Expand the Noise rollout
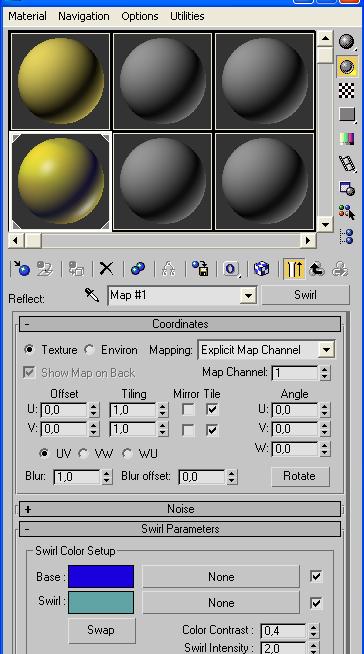364x654 pixels. coord(180,509)
